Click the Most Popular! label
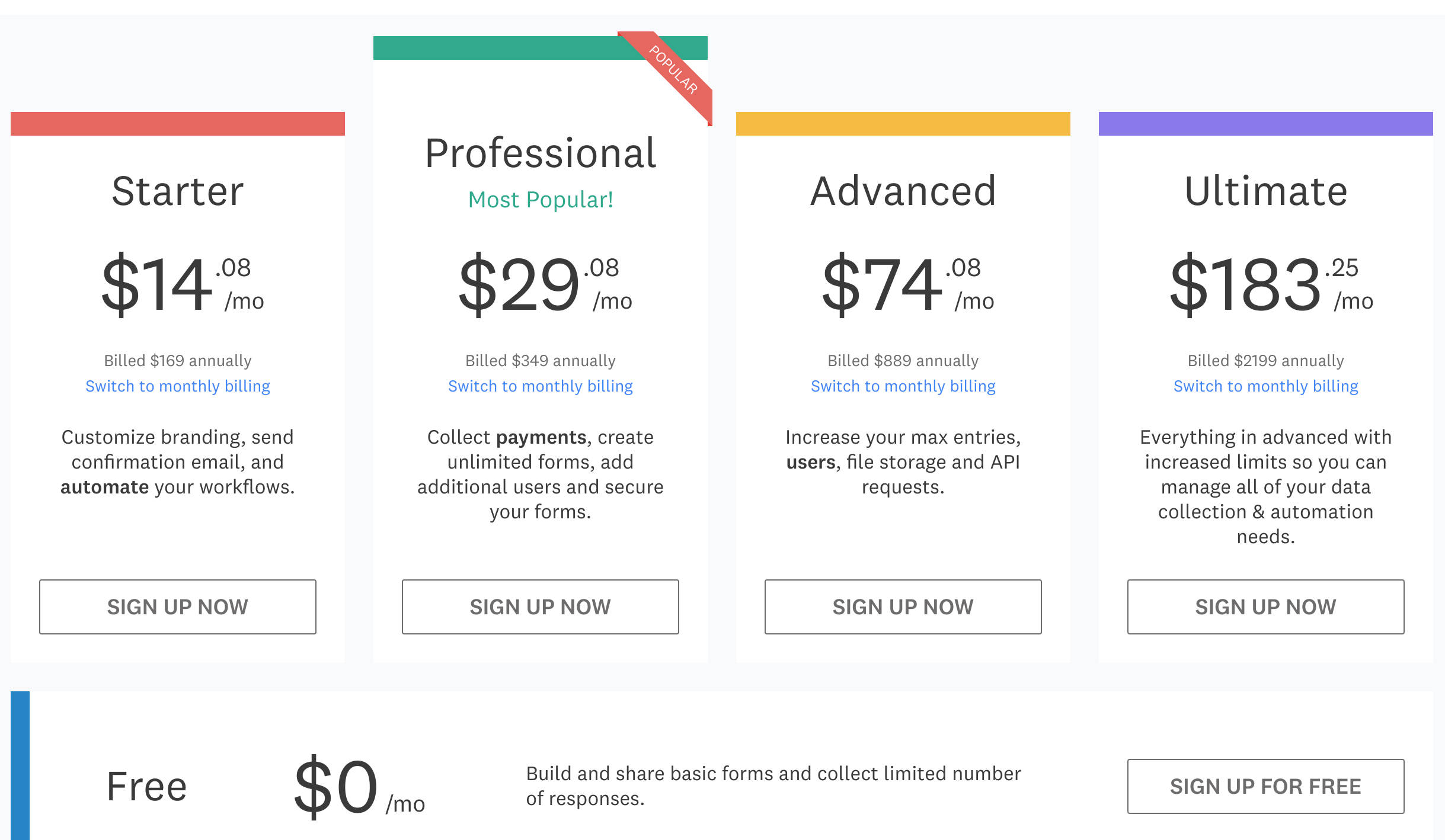 pos(540,200)
